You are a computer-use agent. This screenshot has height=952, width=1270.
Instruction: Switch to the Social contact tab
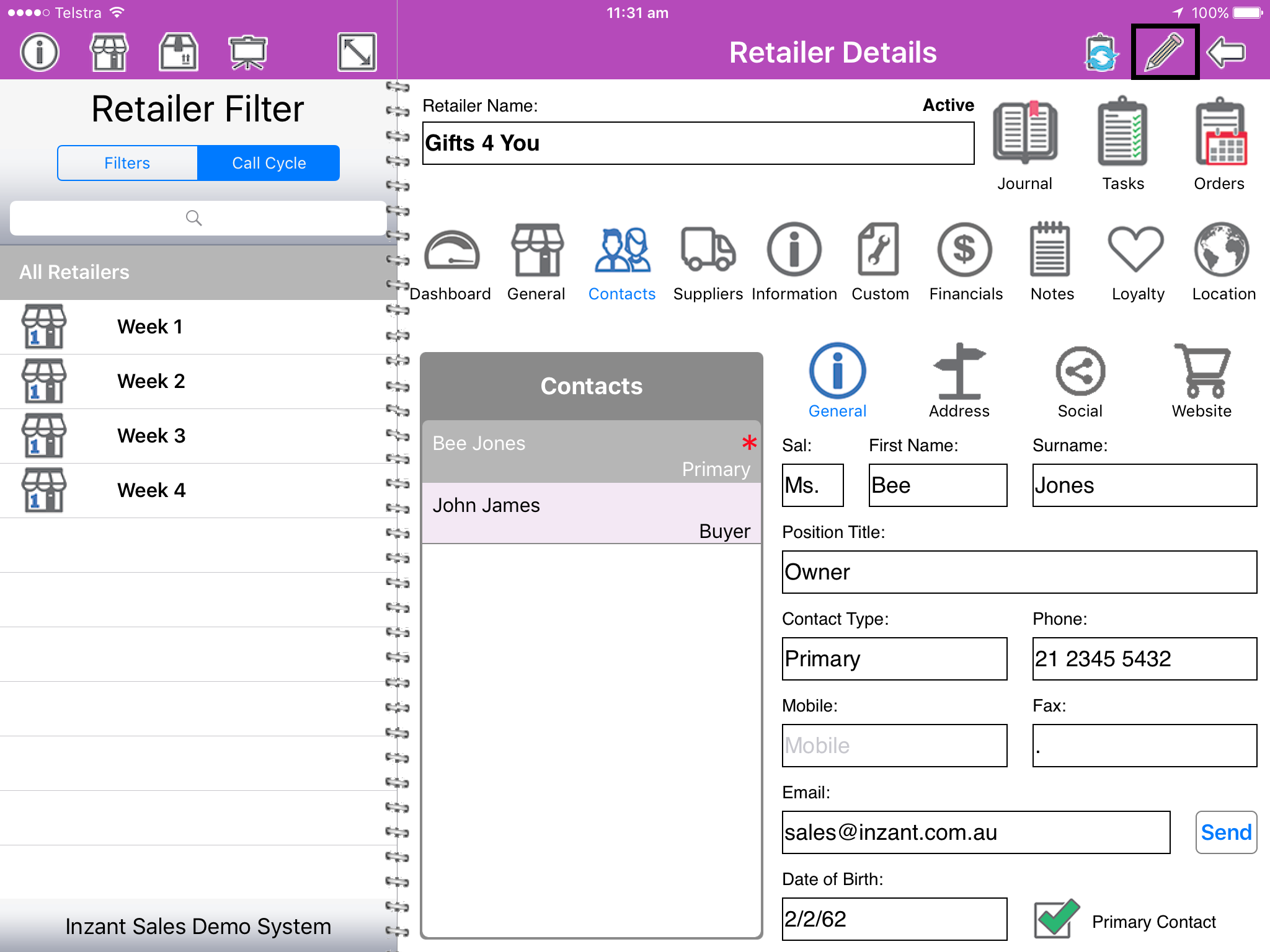point(1080,372)
